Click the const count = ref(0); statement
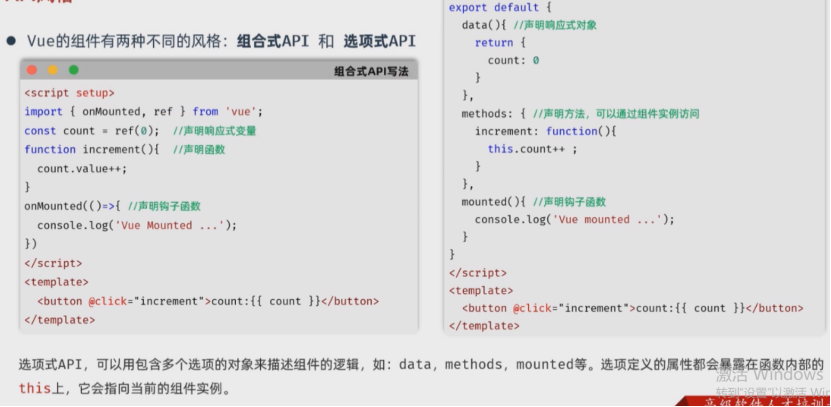Viewport: 831px width, 407px height. [92, 130]
